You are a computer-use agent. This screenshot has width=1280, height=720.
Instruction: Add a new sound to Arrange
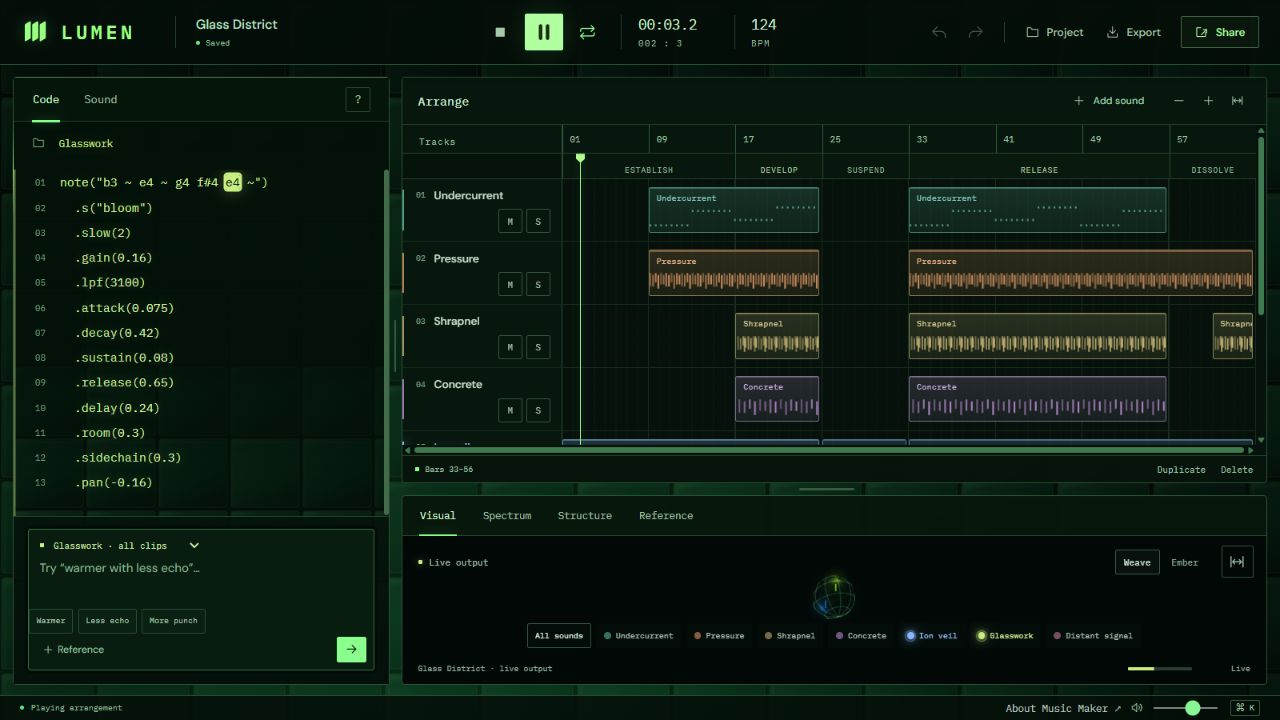coord(1109,101)
